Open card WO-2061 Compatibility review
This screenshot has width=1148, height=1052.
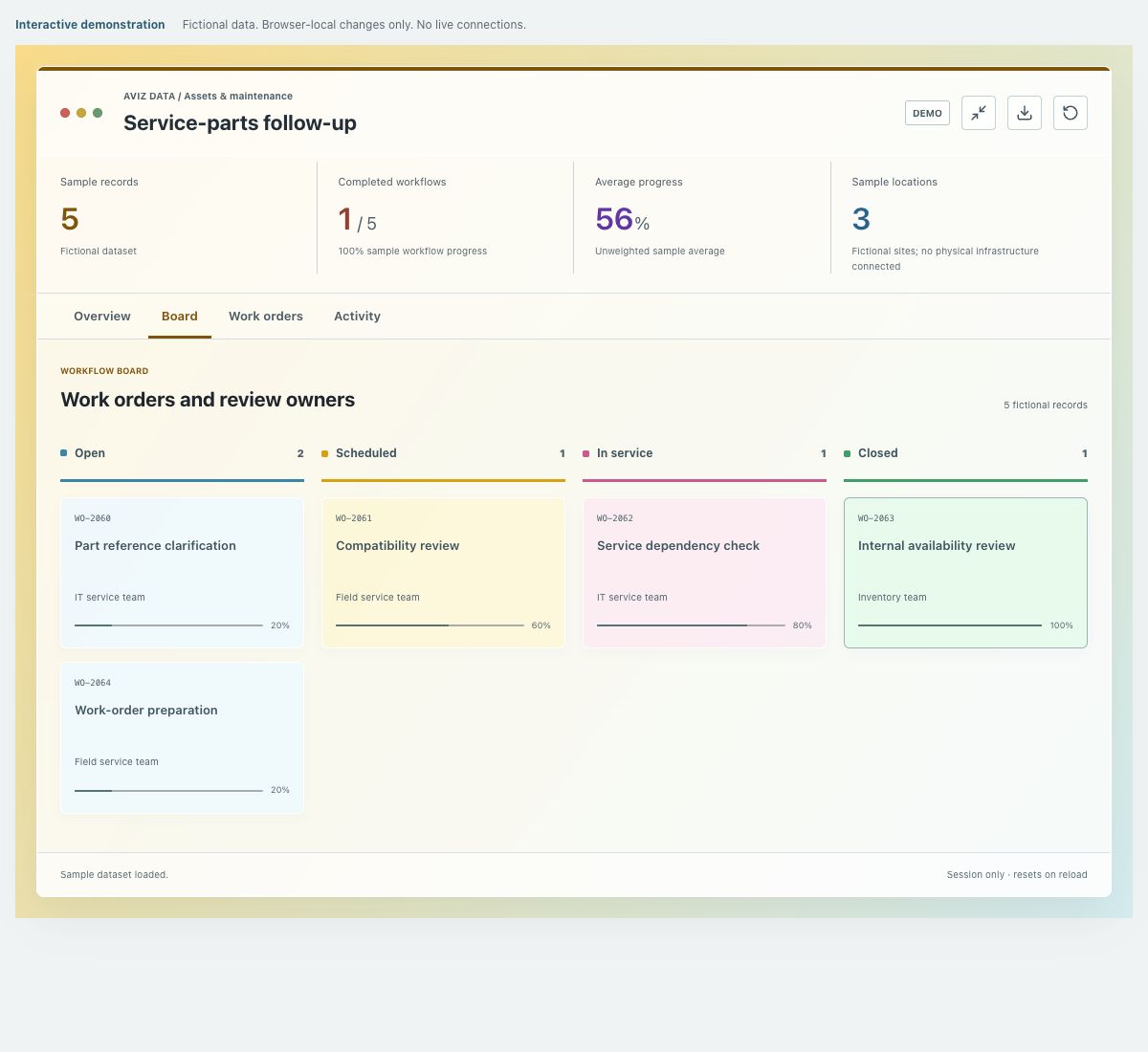pos(443,573)
